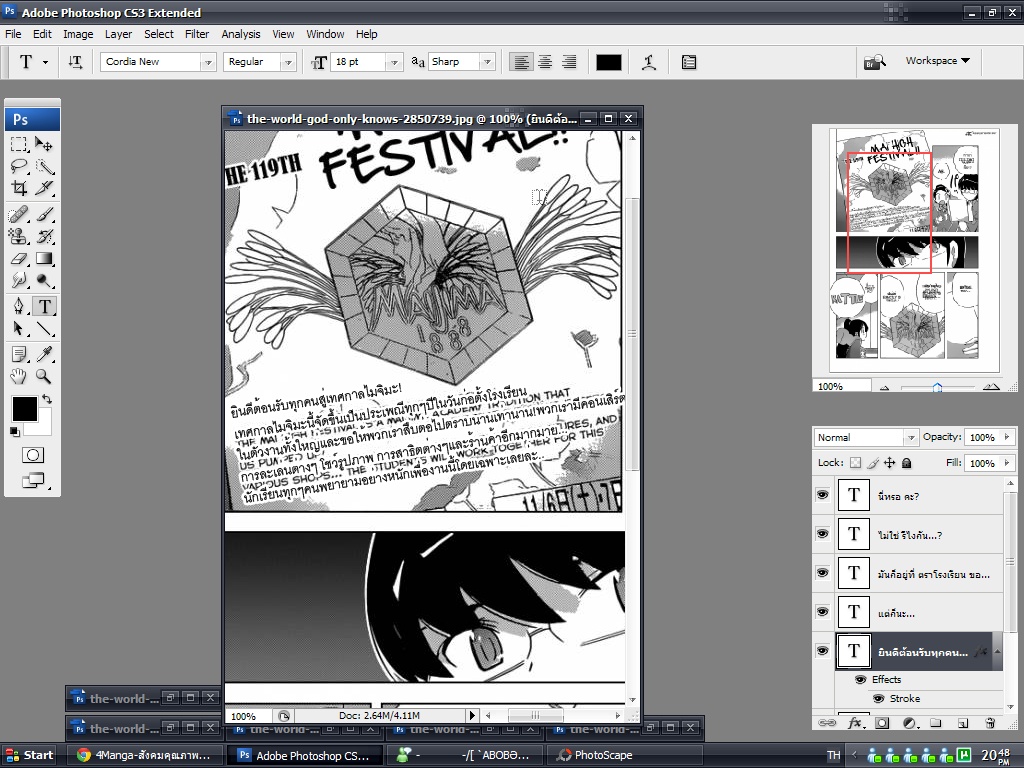Toggle Quick Mask mode
Screen dimensions: 1024x768
coord(33,455)
